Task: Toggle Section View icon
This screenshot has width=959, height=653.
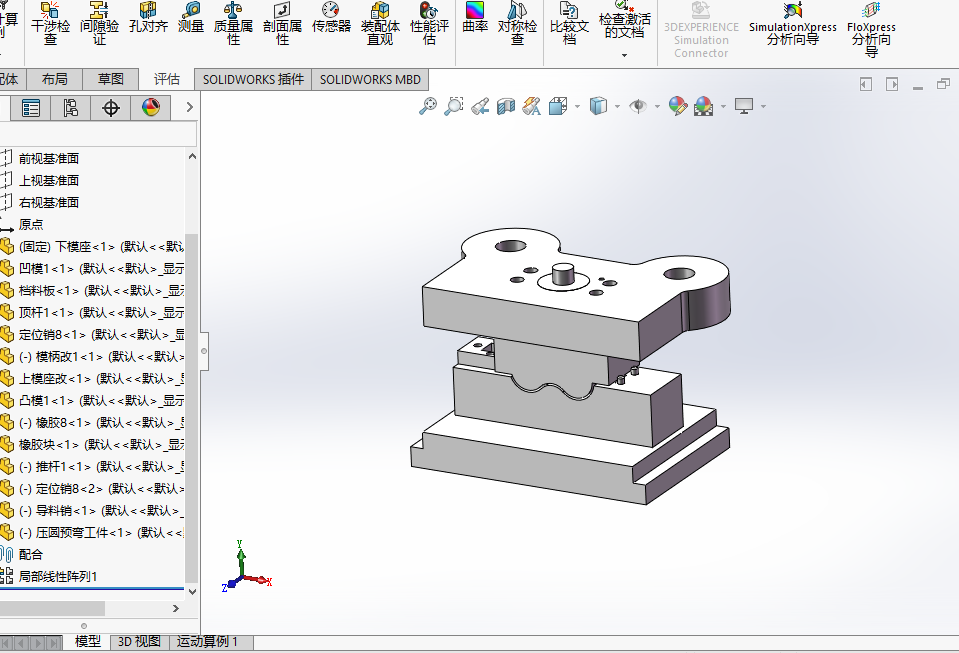Action: point(506,106)
